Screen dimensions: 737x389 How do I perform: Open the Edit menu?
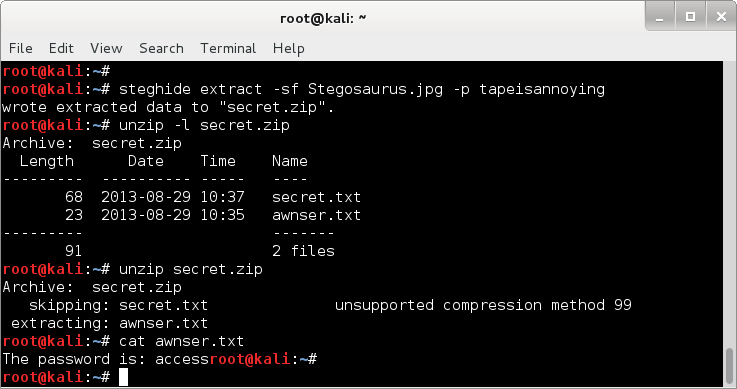(61, 48)
